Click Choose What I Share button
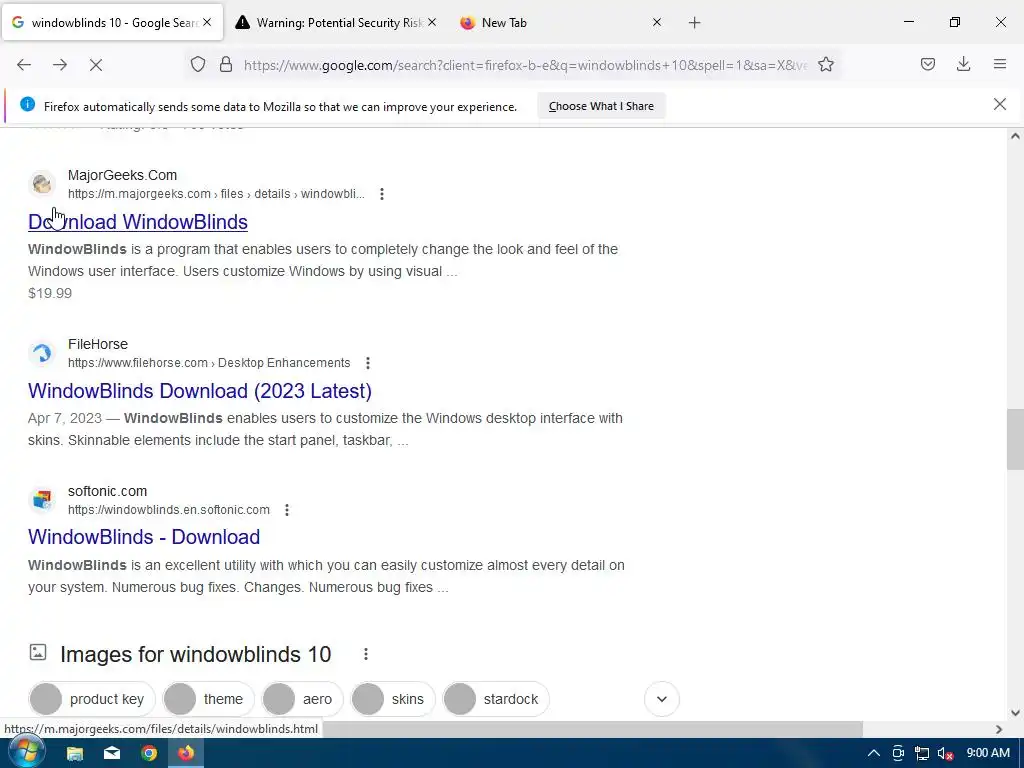This screenshot has width=1024, height=768. [601, 106]
